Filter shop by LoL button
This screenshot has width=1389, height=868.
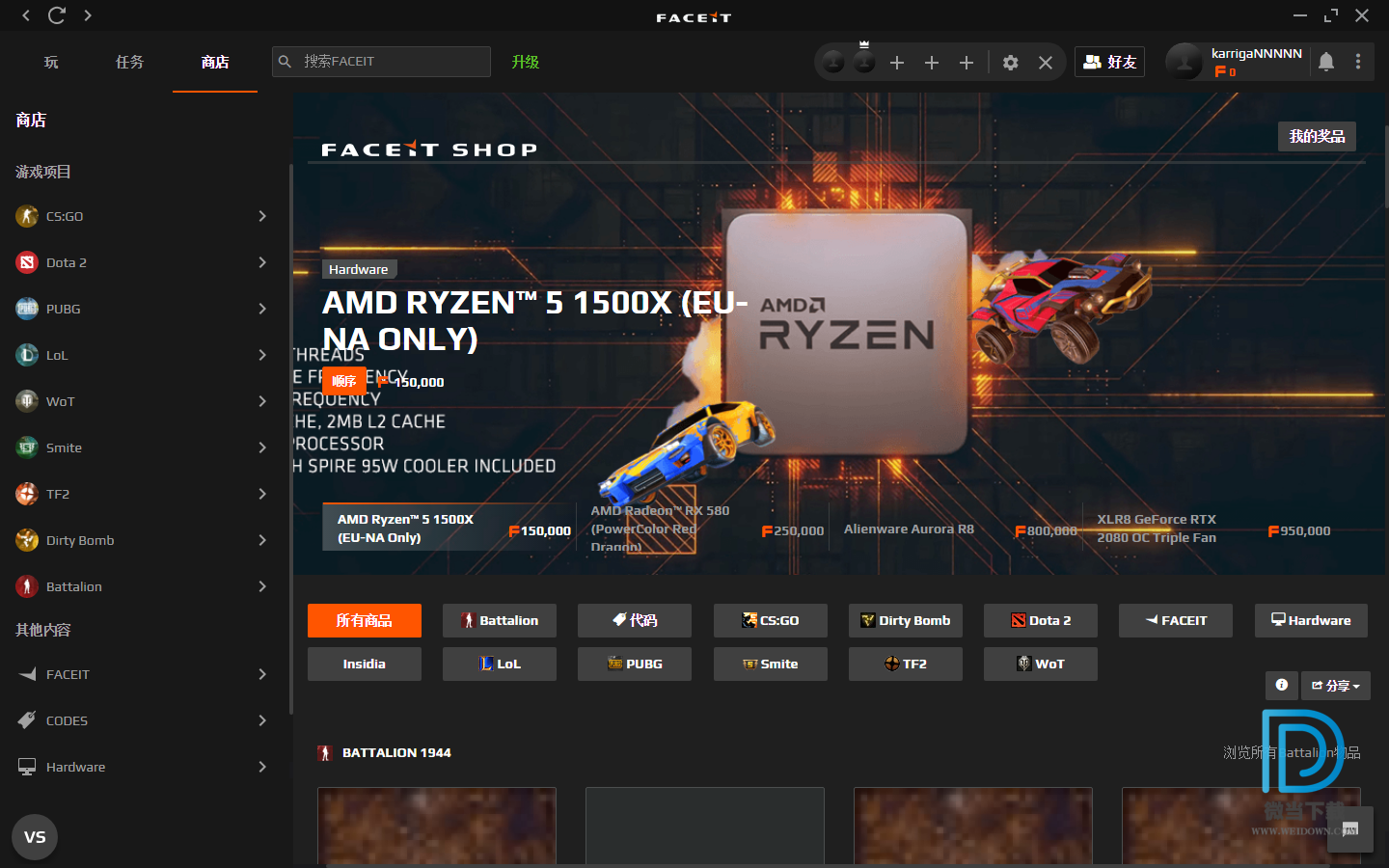pos(500,664)
